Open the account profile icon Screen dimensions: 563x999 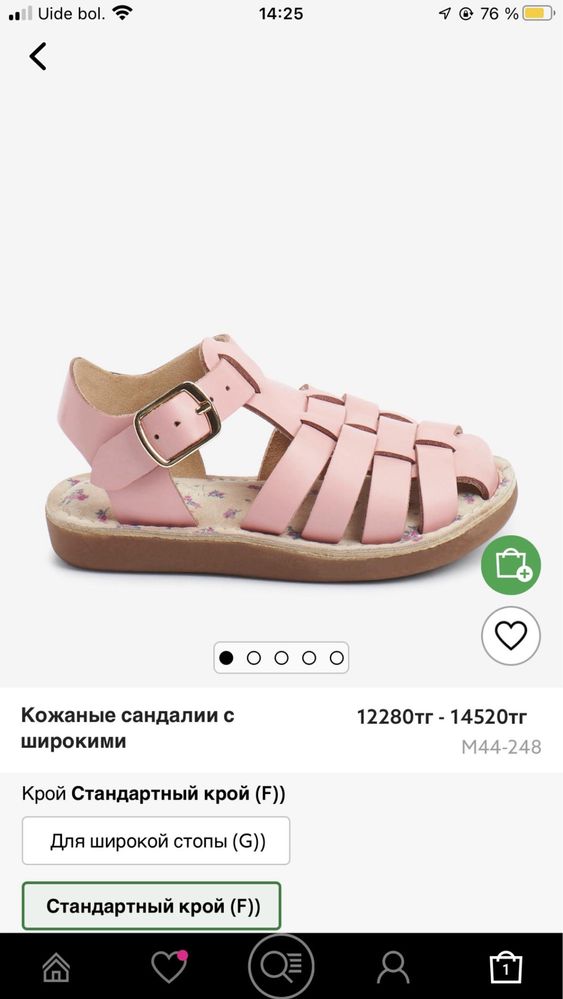[x=393, y=967]
